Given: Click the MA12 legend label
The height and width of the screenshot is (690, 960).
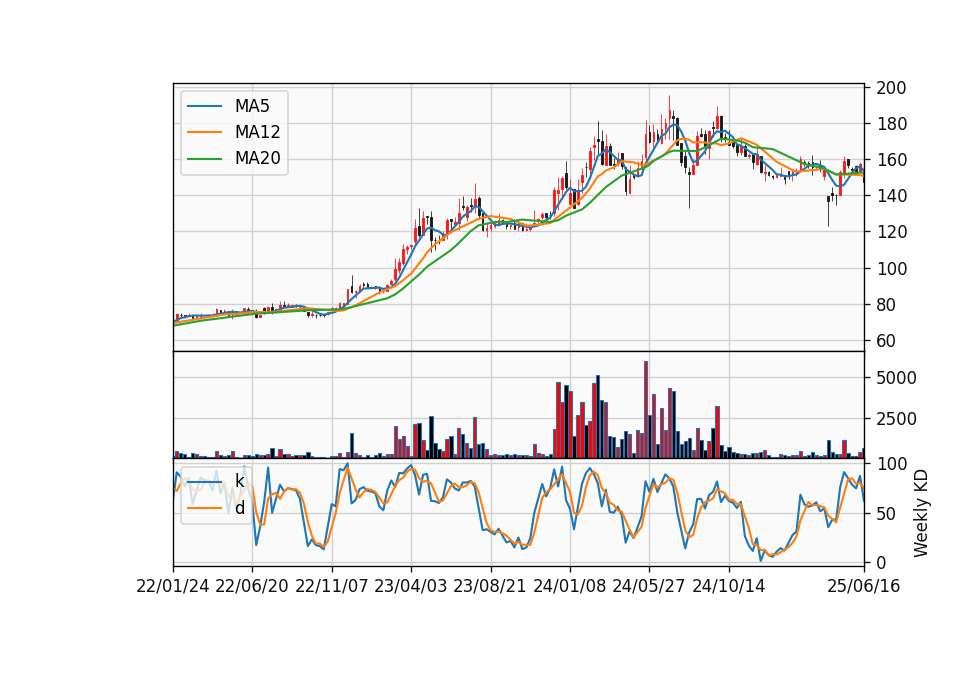Looking at the screenshot, I should pyautogui.click(x=257, y=132).
